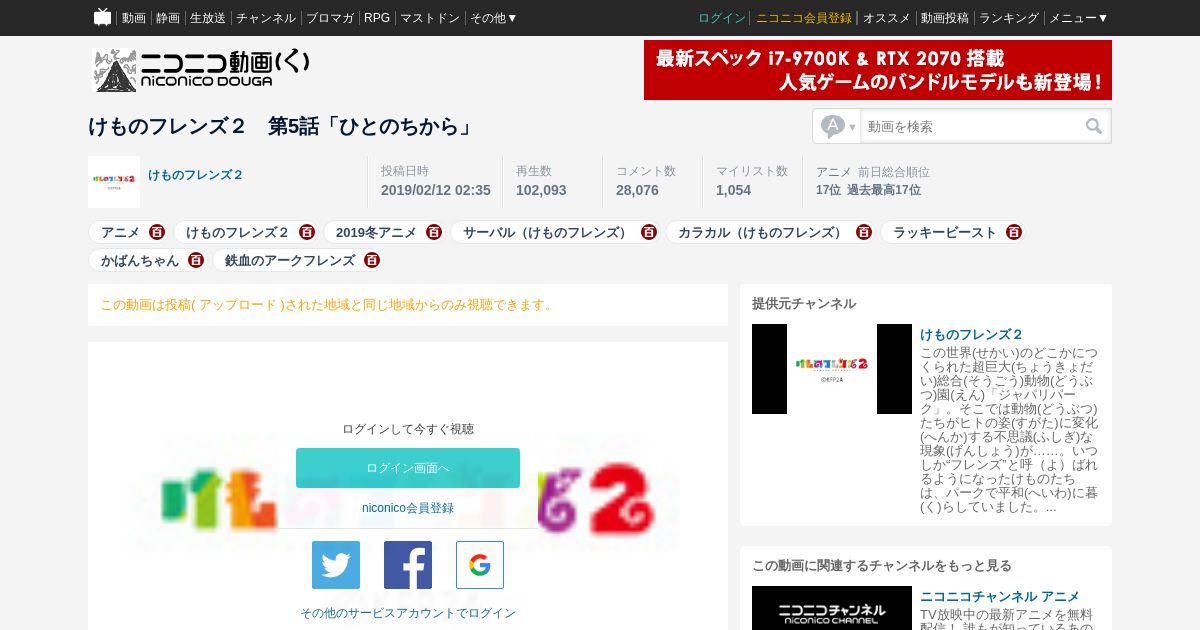The width and height of the screenshot is (1200, 630).
Task: Click the 17位 過去最高17位 ranking text
Action: coord(868,190)
